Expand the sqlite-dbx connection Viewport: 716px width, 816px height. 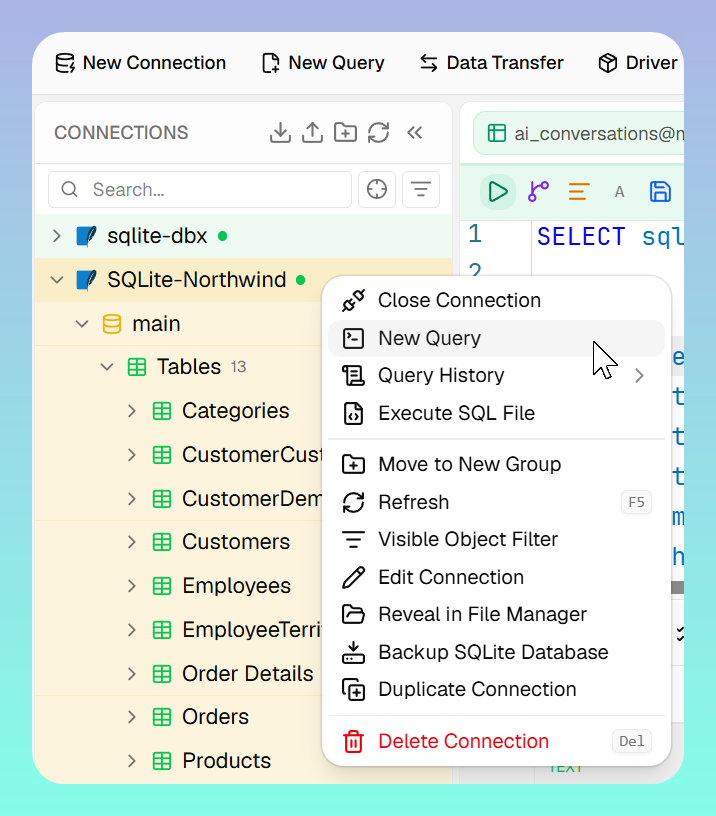coord(57,236)
